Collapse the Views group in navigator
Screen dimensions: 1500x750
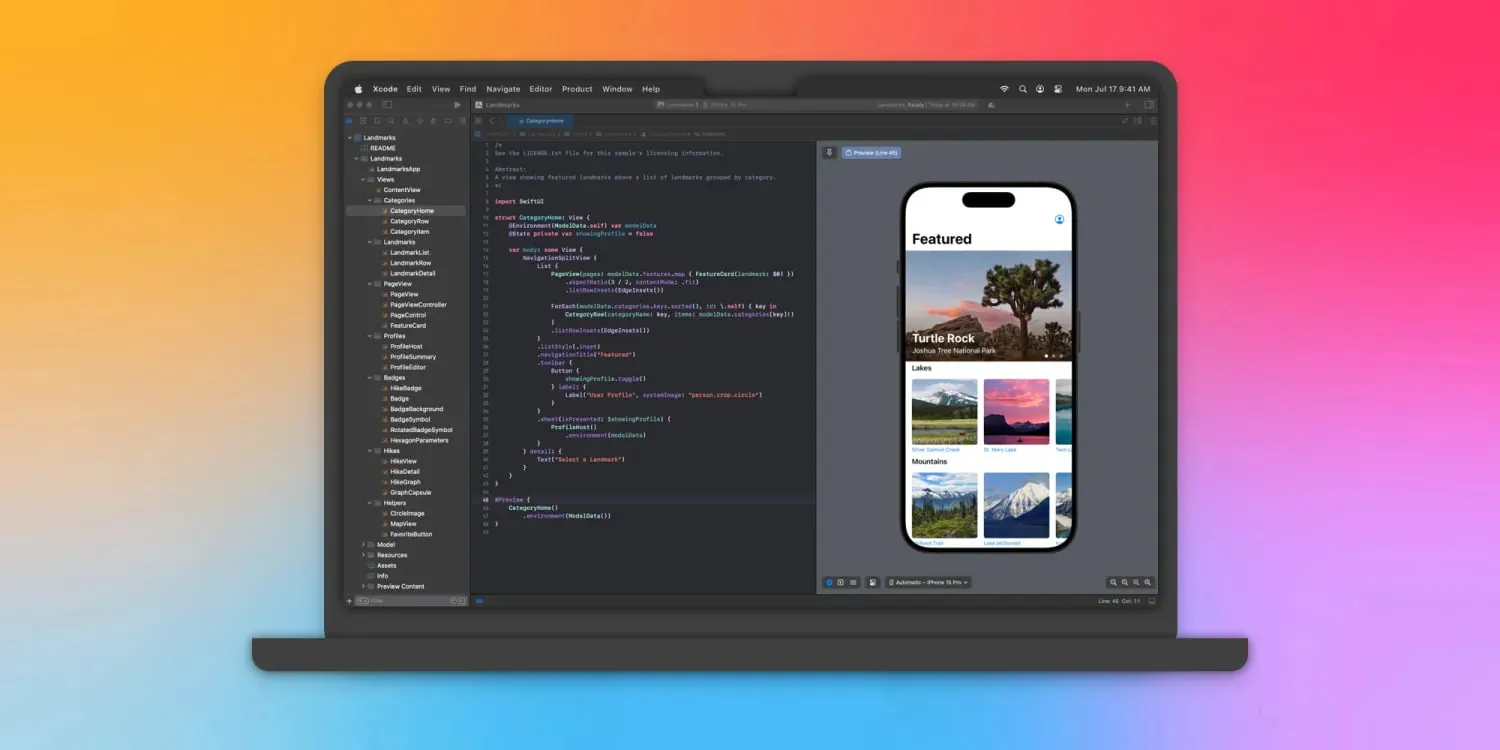click(362, 179)
